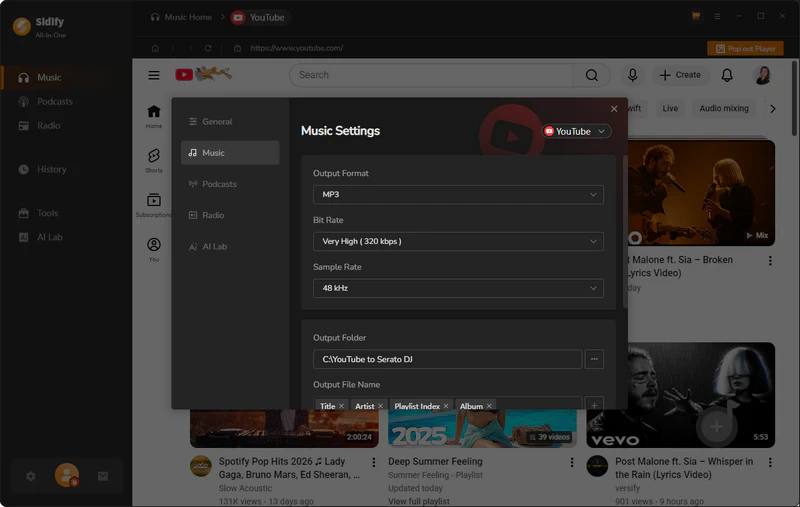Open the mail envelope icon in sidebar
Image resolution: width=800 pixels, height=507 pixels.
[103, 476]
